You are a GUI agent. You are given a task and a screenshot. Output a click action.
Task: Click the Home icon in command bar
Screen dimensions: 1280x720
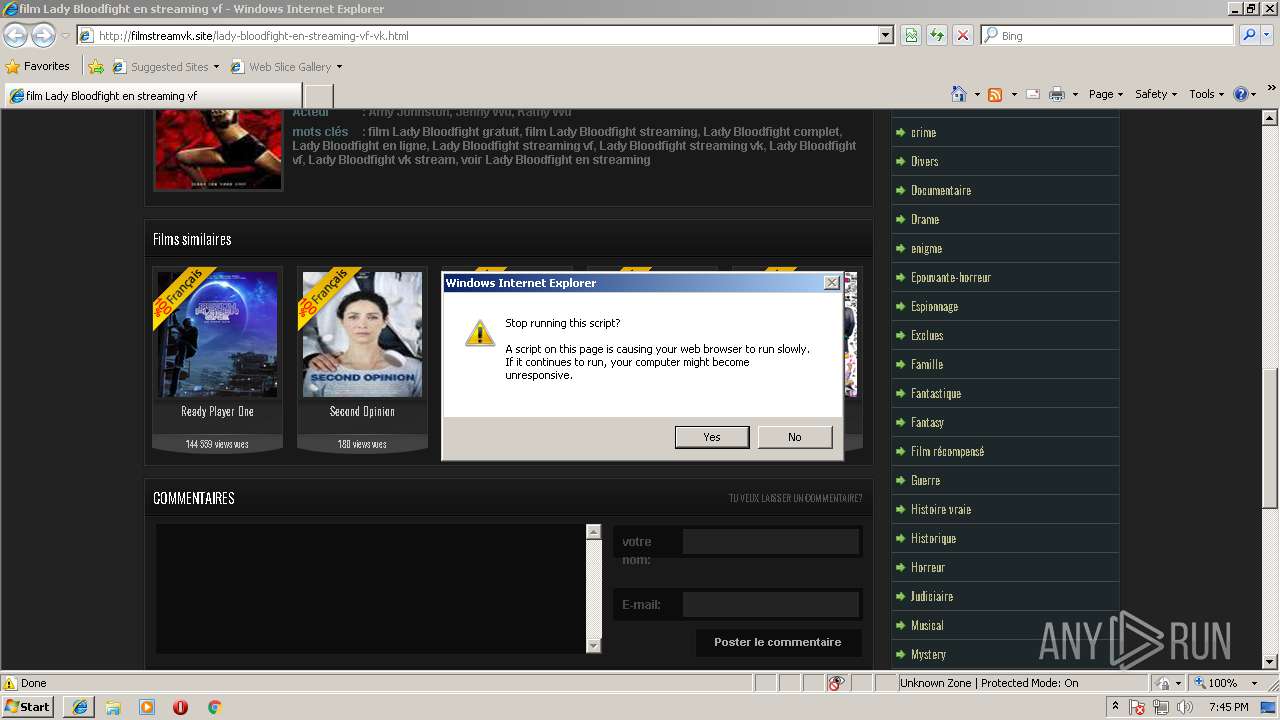(x=959, y=94)
